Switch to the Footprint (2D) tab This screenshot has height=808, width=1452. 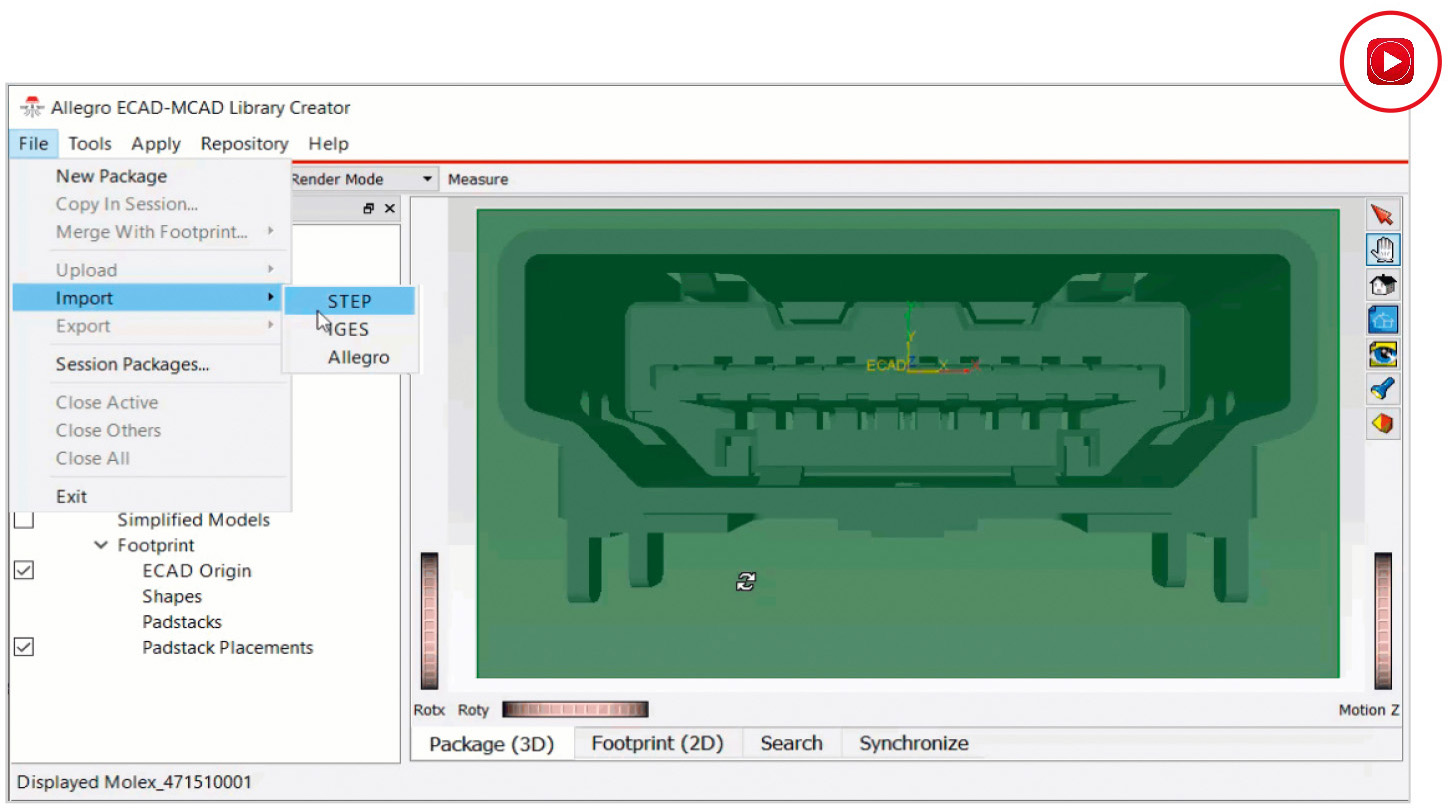(x=657, y=743)
